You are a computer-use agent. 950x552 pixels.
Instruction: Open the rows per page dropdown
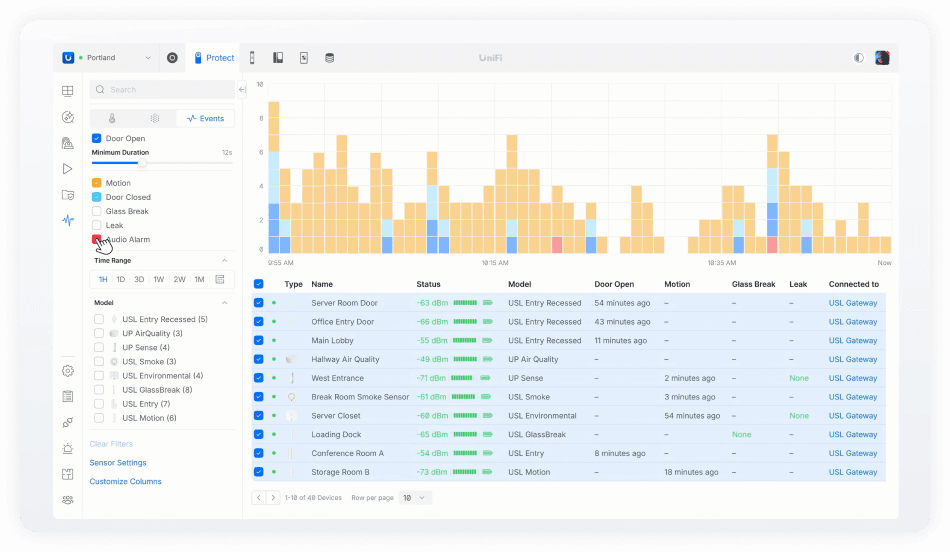415,497
